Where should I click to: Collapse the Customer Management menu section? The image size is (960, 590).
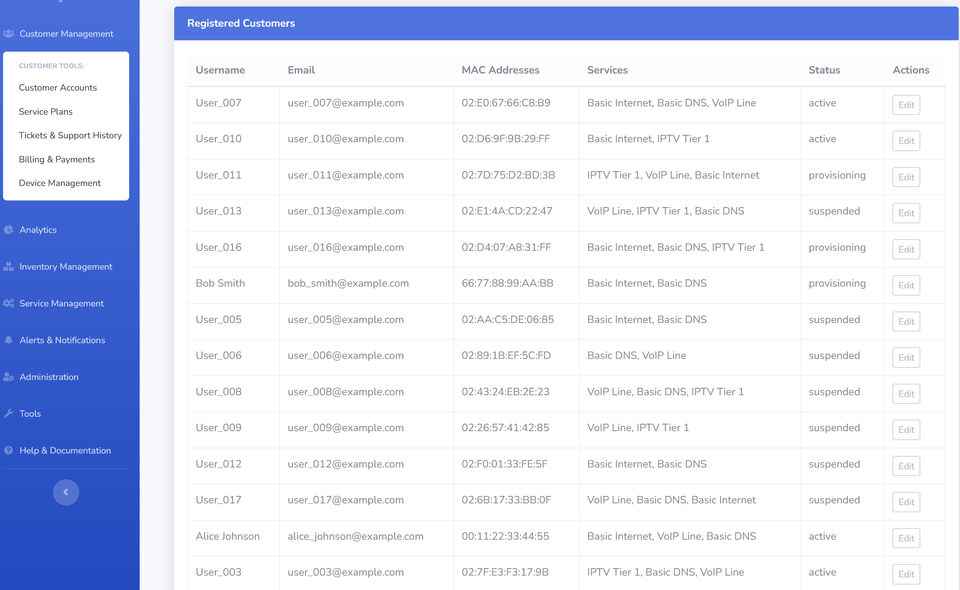66,34
